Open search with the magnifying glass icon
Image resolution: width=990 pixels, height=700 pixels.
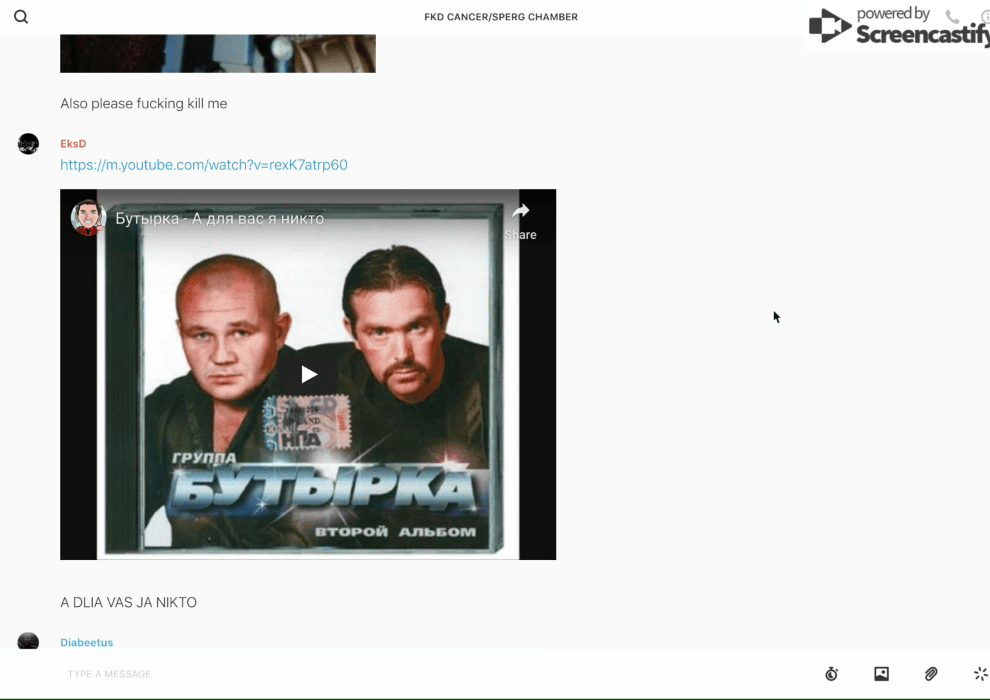click(x=21, y=17)
